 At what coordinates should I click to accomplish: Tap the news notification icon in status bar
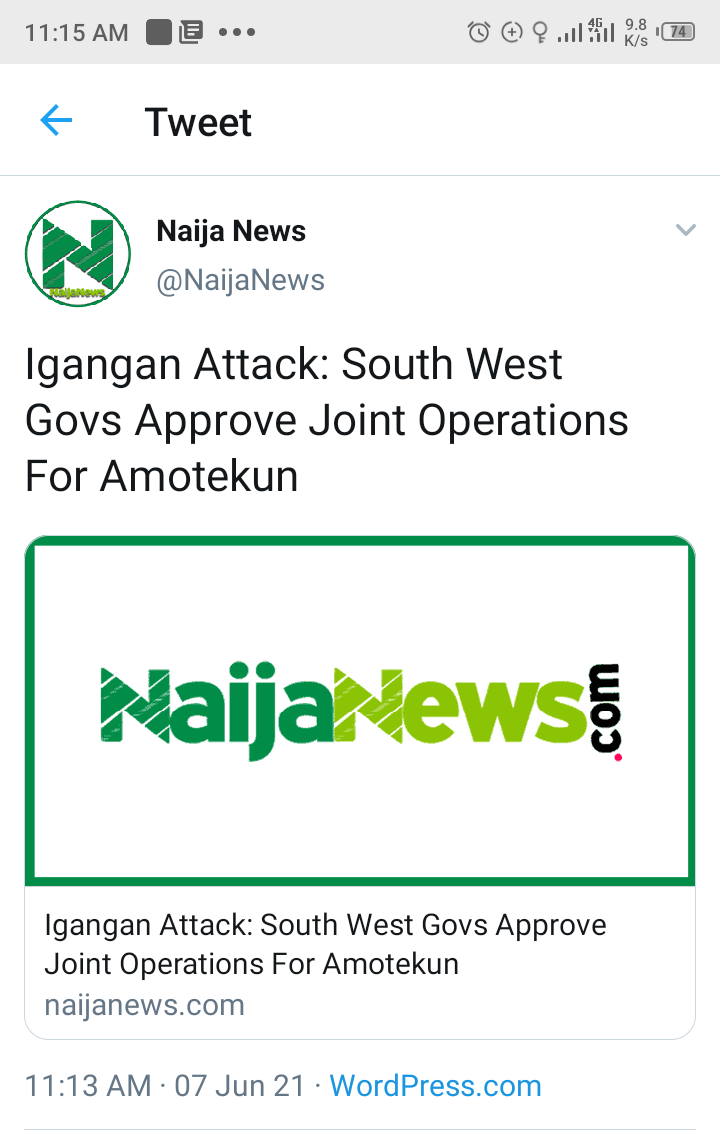click(191, 32)
